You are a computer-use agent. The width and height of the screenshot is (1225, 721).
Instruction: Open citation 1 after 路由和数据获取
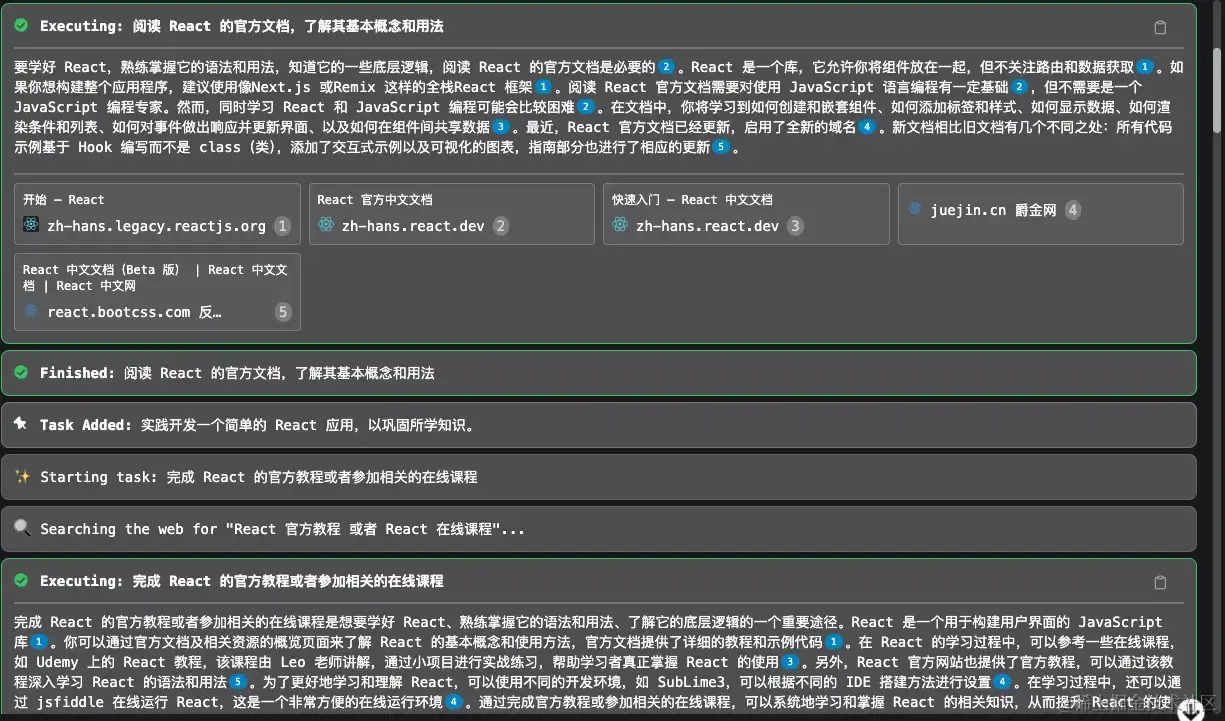(x=1145, y=67)
